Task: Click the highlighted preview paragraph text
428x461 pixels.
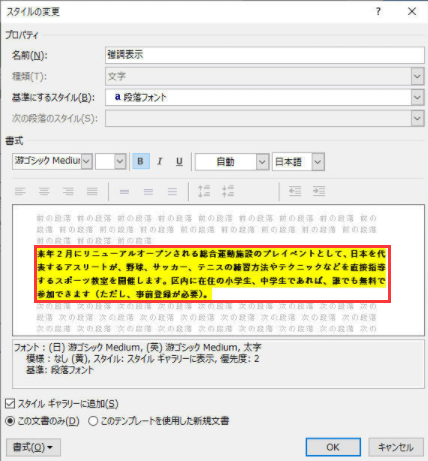Action: 212,274
